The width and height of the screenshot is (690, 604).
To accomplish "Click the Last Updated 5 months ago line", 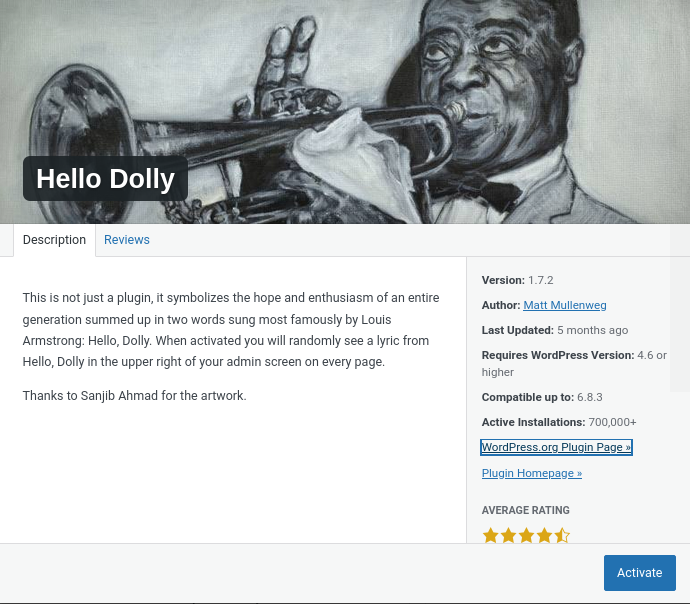I will (555, 330).
